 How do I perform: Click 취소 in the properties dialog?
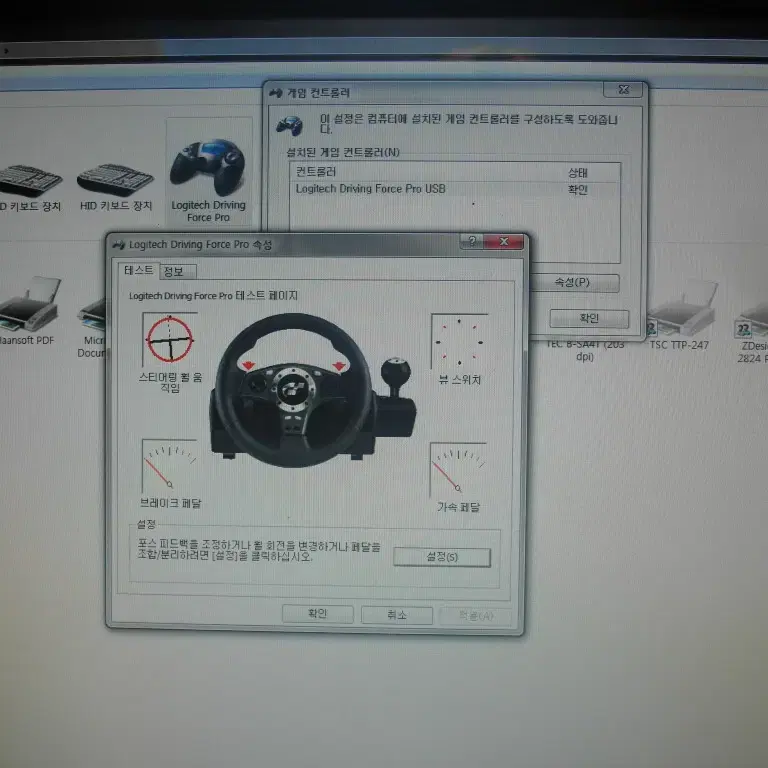[x=397, y=615]
